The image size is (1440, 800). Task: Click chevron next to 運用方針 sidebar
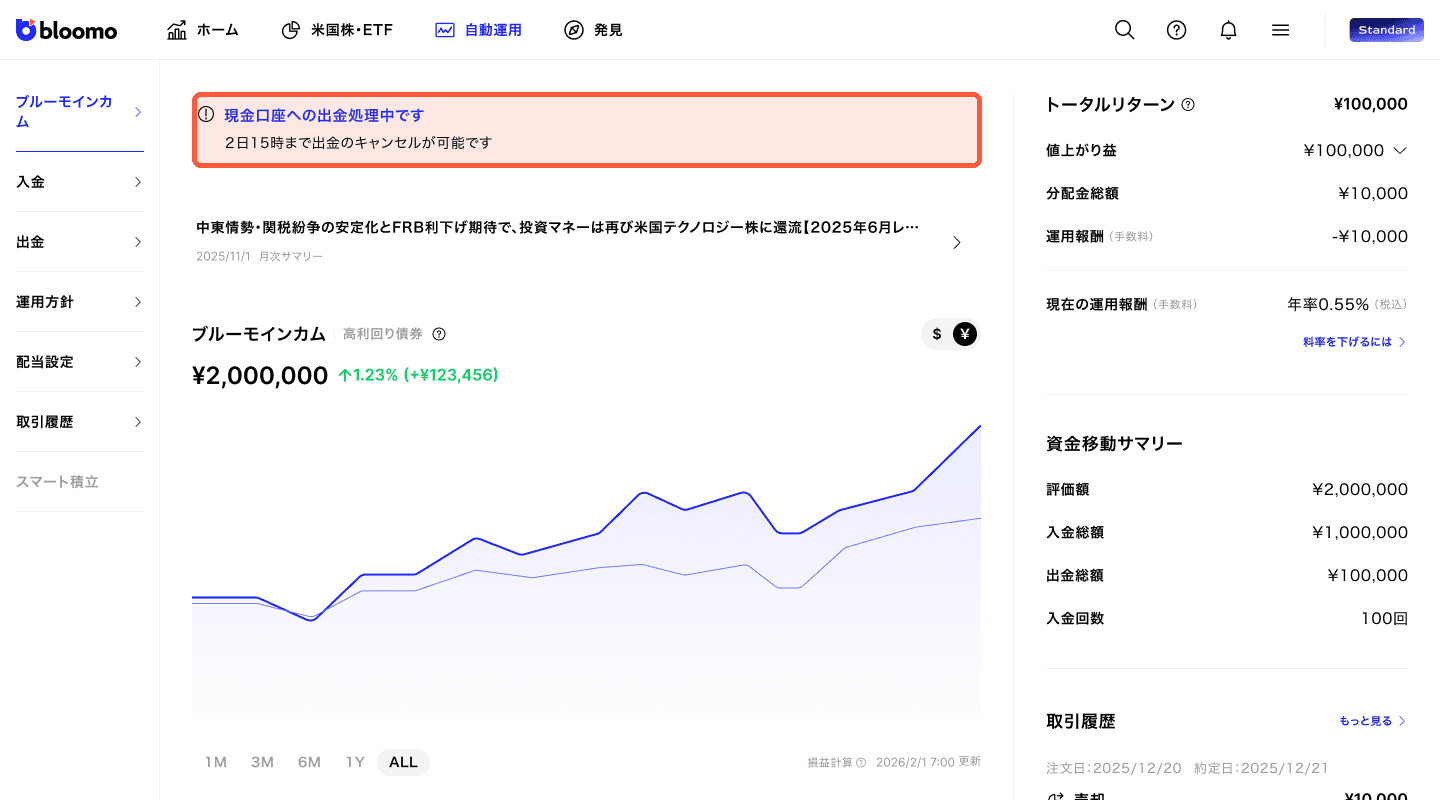(138, 302)
